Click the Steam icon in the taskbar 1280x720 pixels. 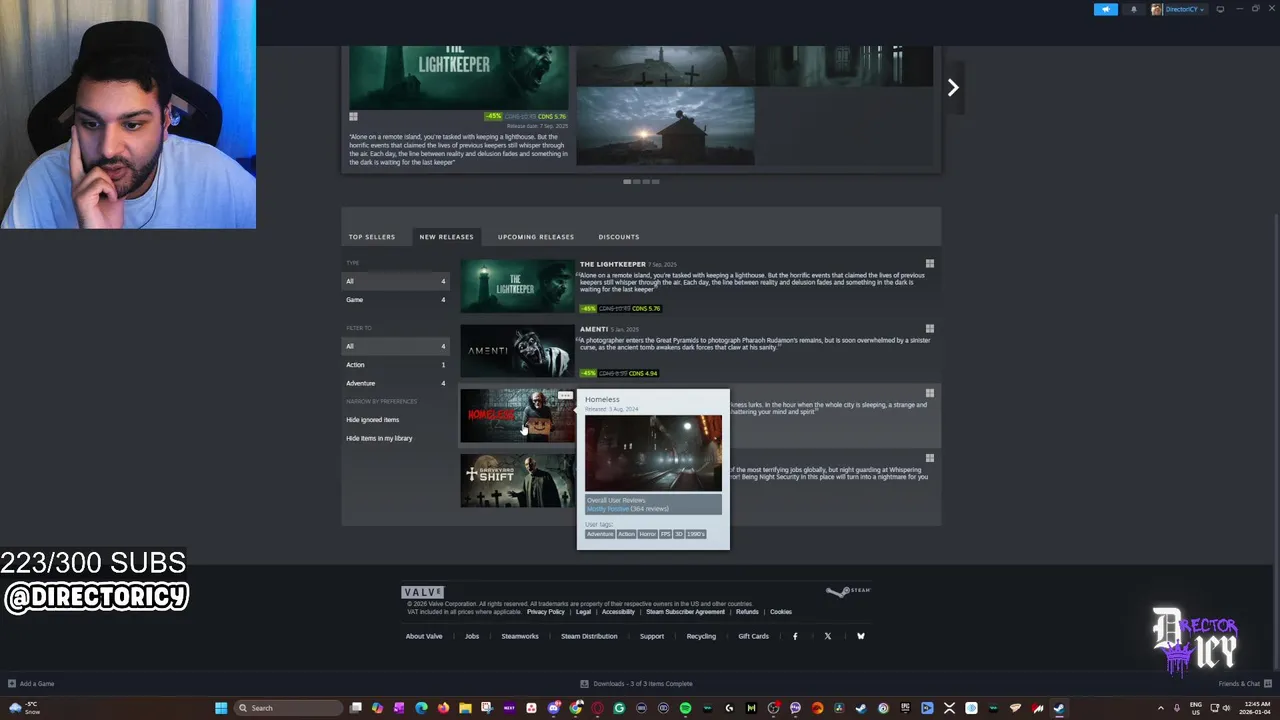pos(1059,708)
